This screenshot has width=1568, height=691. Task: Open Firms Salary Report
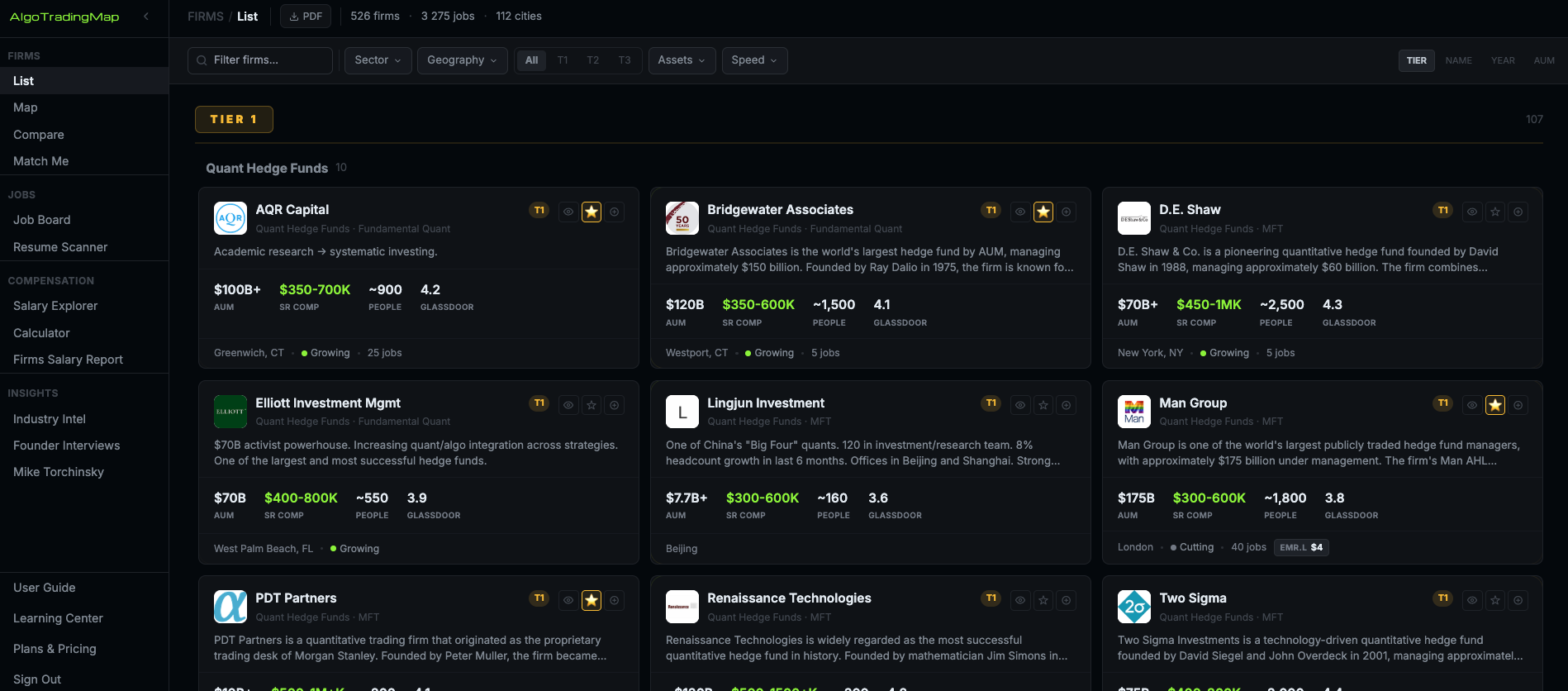[x=84, y=360]
